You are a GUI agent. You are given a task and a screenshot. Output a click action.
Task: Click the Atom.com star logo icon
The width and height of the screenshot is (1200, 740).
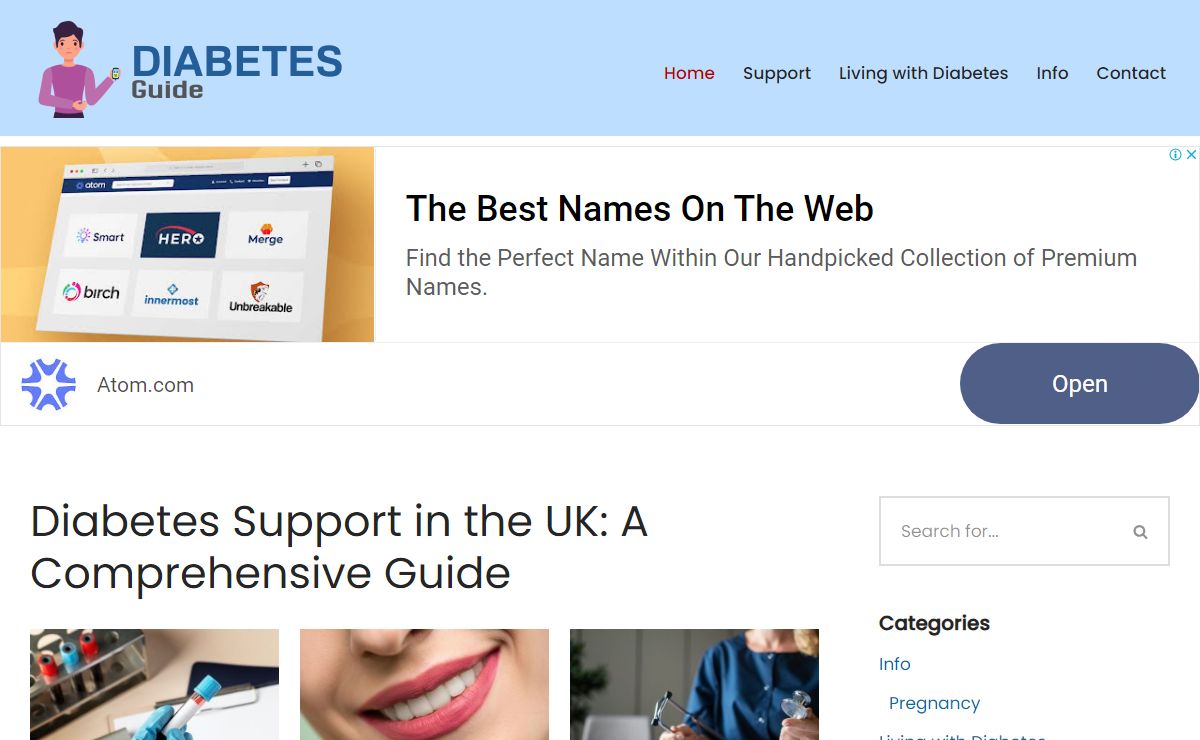48,385
